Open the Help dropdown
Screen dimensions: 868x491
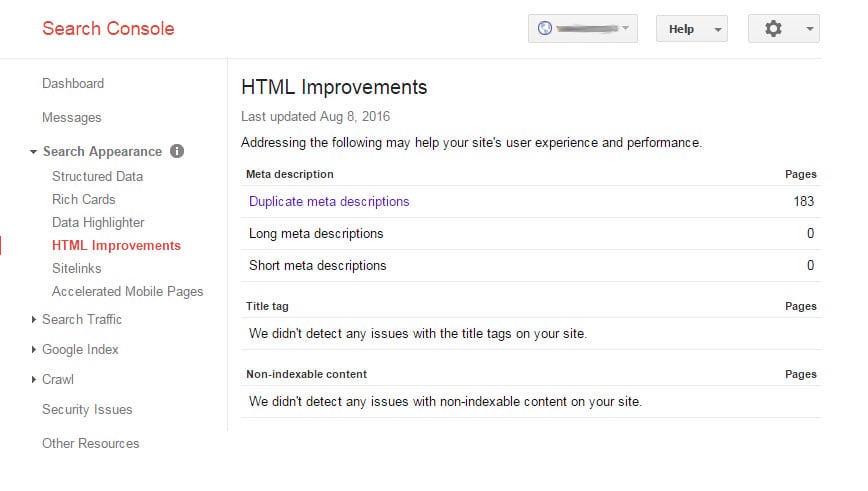tap(691, 29)
